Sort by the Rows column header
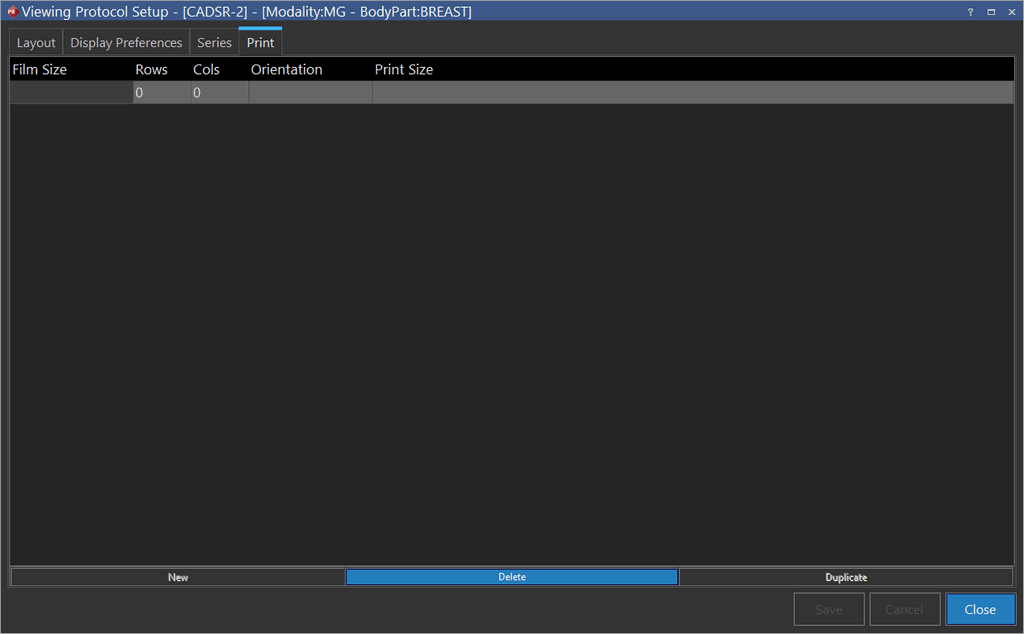The height and width of the screenshot is (634, 1024). click(152, 70)
